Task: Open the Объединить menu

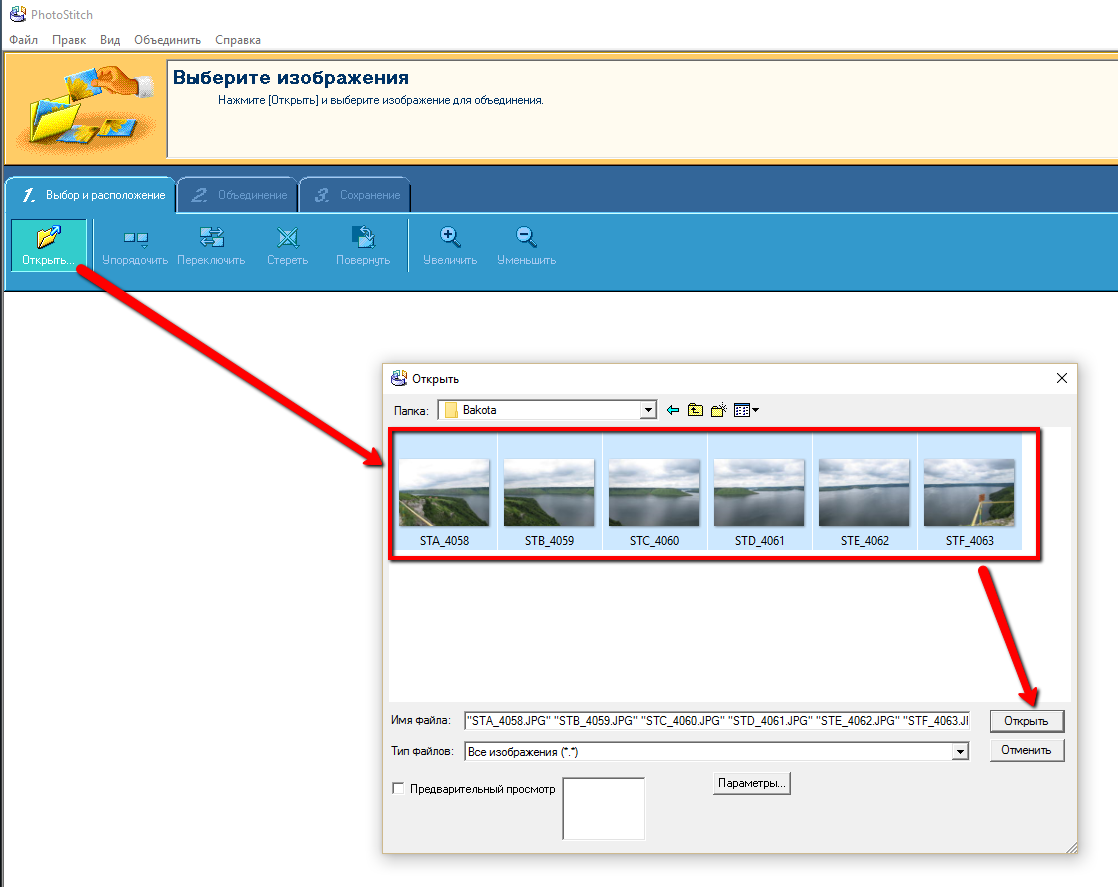Action: (167, 40)
